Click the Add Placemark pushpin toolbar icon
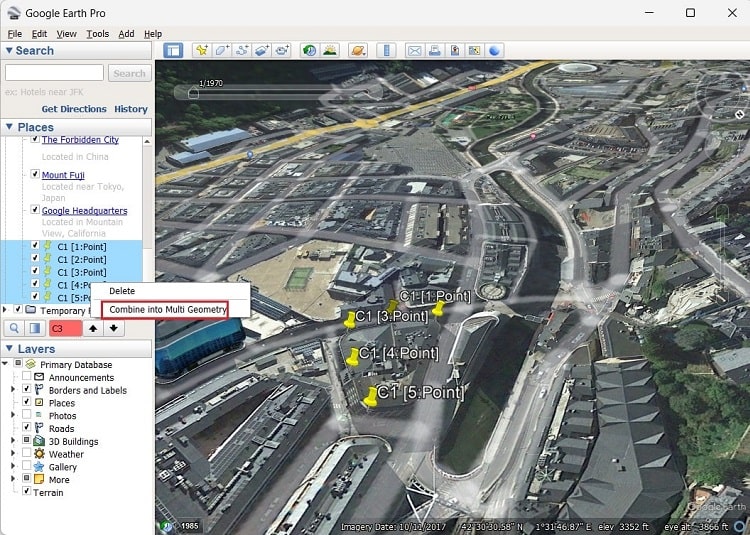This screenshot has height=535, width=750. pyautogui.click(x=201, y=50)
